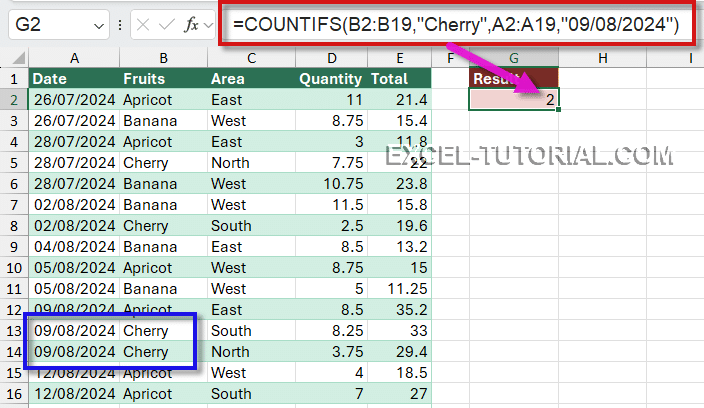Select column B header

pyautogui.click(x=163, y=58)
